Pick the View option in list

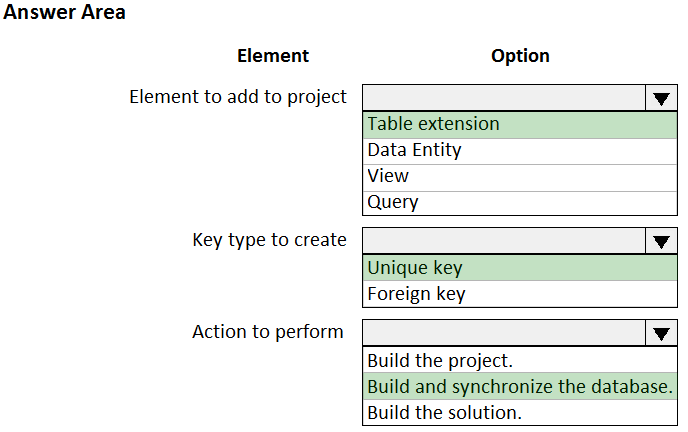coord(388,176)
